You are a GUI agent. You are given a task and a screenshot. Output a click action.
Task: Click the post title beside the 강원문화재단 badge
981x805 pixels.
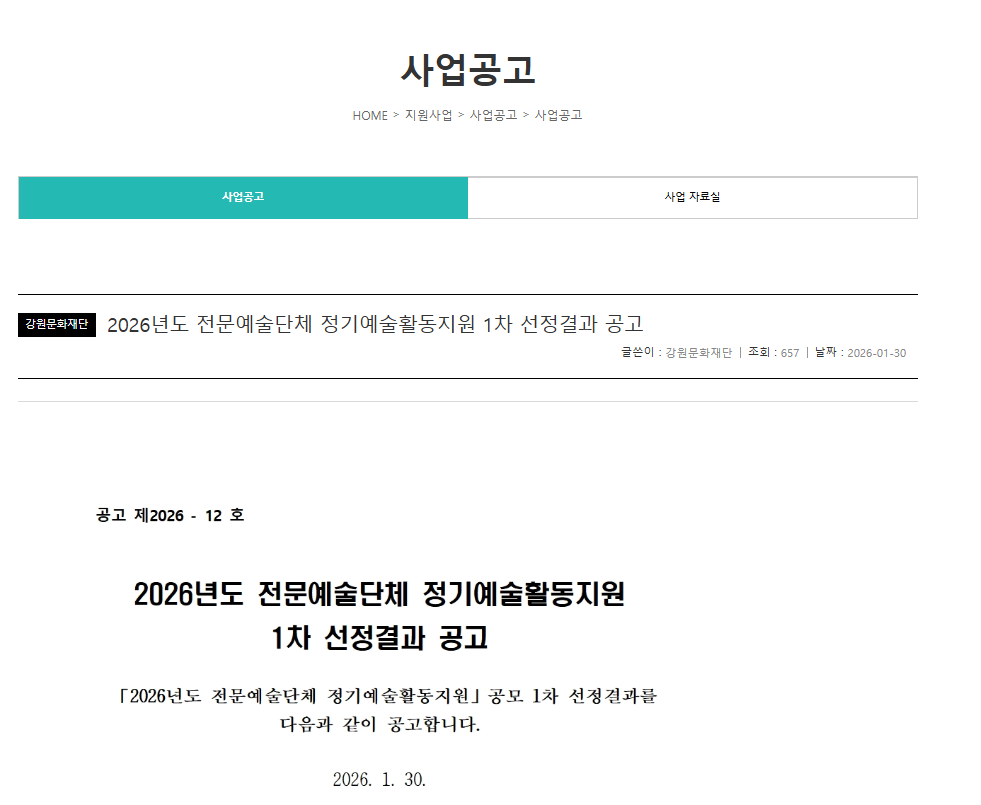[x=374, y=324]
